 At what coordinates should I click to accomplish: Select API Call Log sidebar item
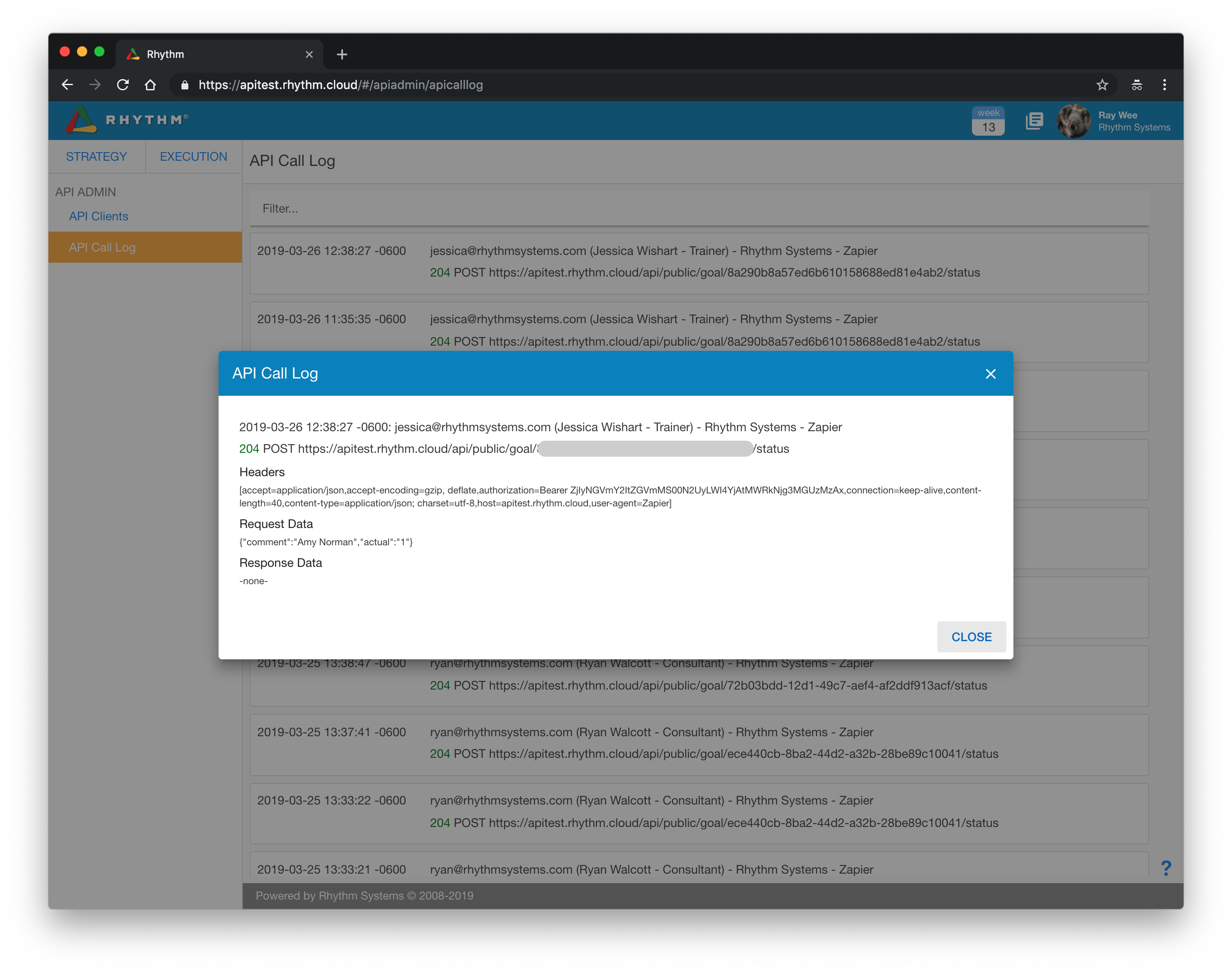pyautogui.click(x=145, y=247)
